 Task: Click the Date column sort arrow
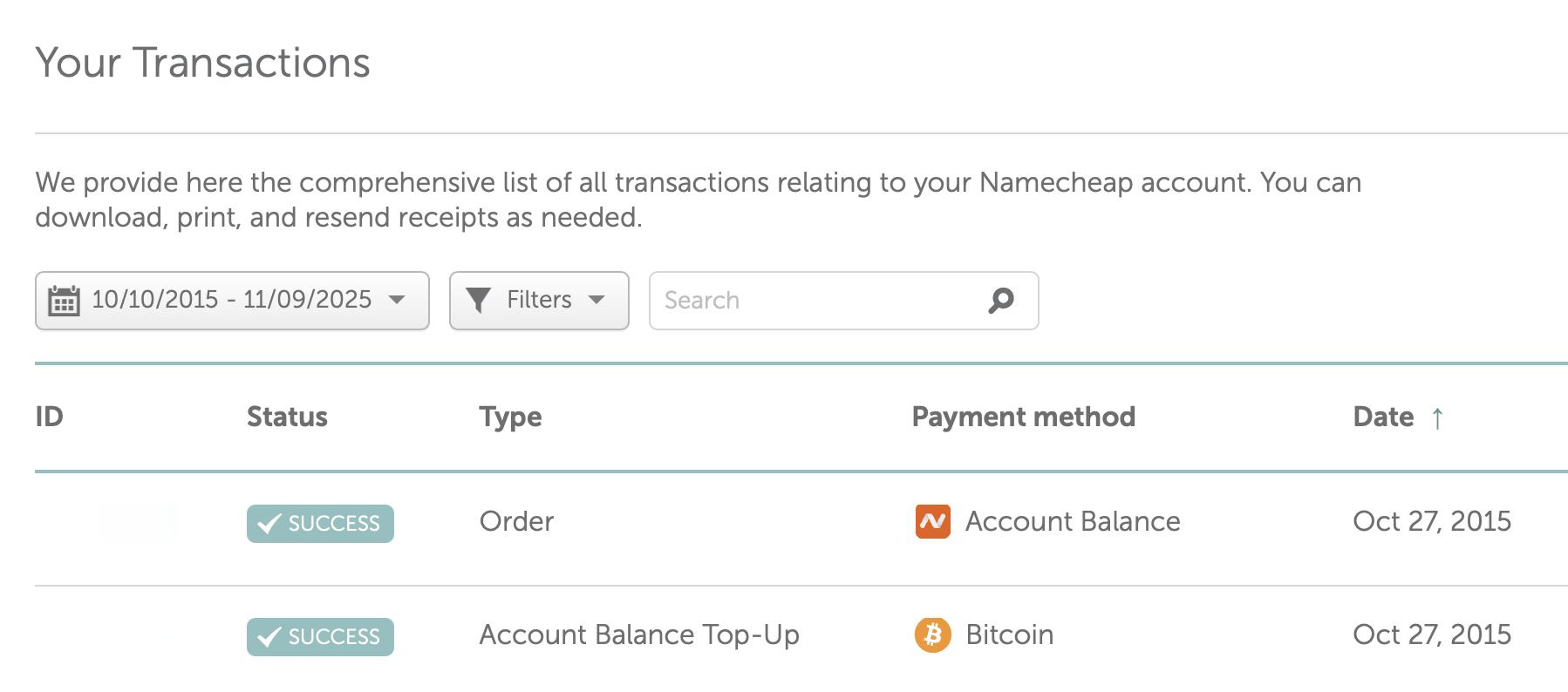(x=1437, y=418)
